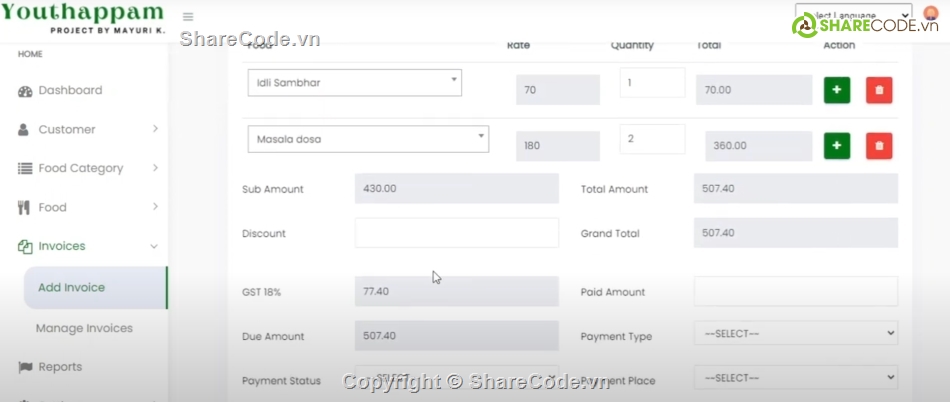Add a row after Idli Sambhar
The height and width of the screenshot is (402, 950).
837,90
